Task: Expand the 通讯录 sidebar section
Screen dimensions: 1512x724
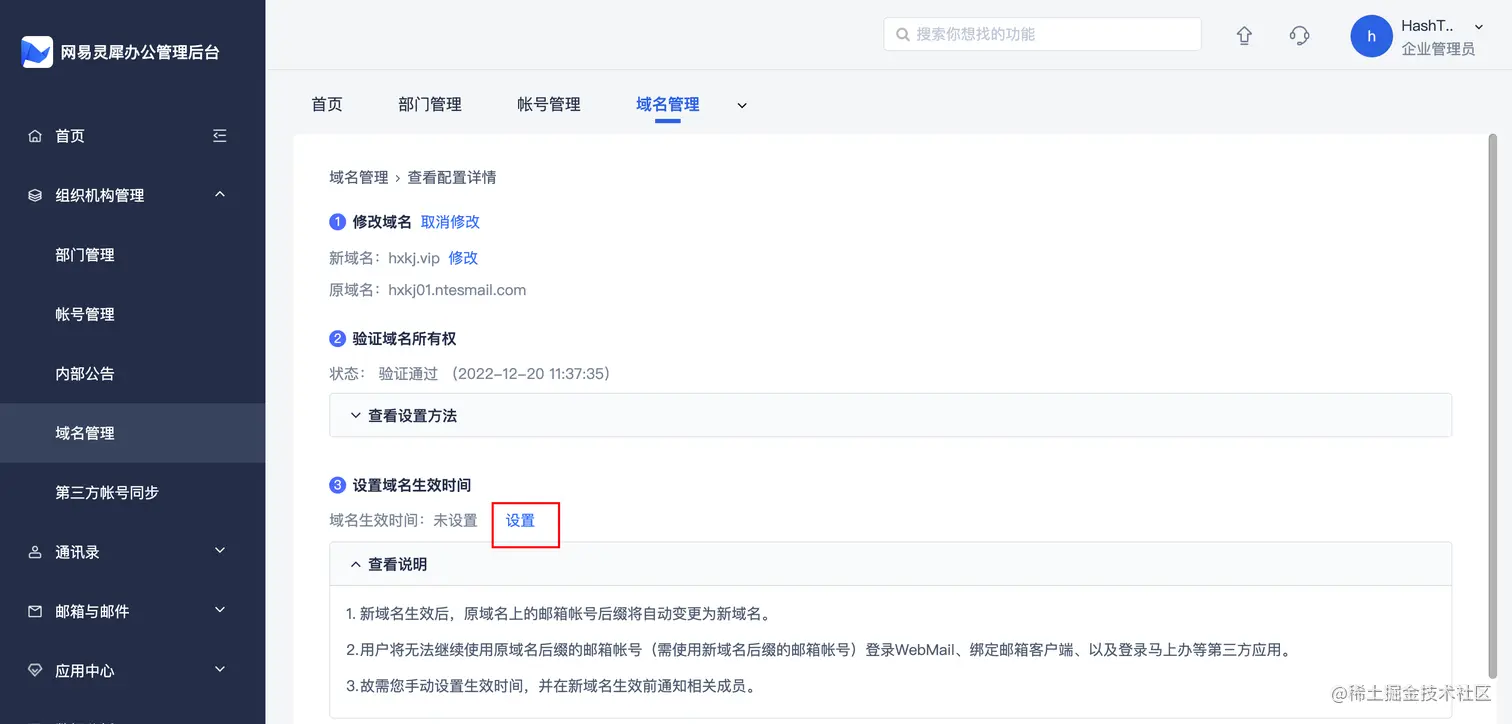Action: tap(220, 550)
